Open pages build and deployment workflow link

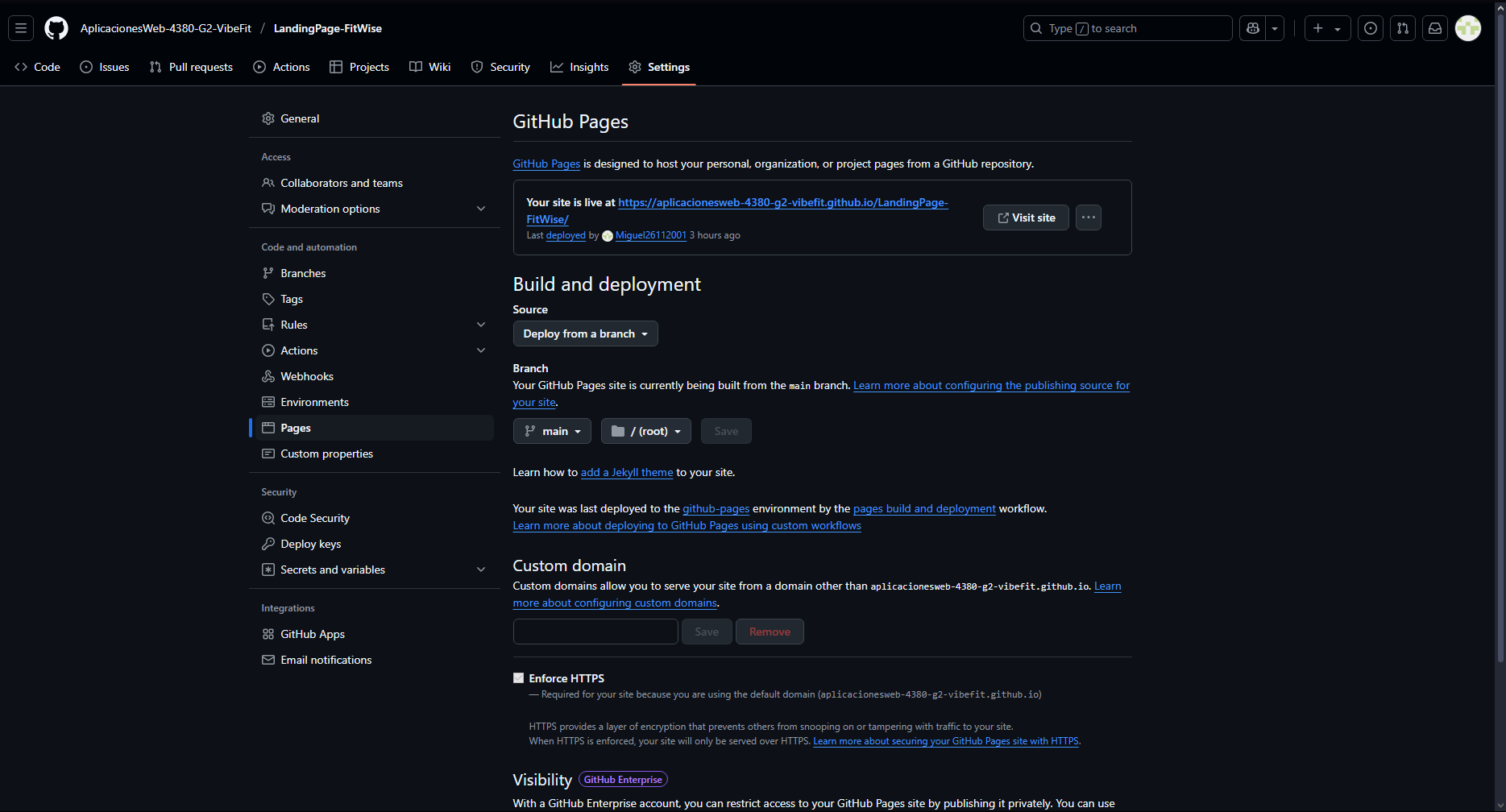[924, 508]
